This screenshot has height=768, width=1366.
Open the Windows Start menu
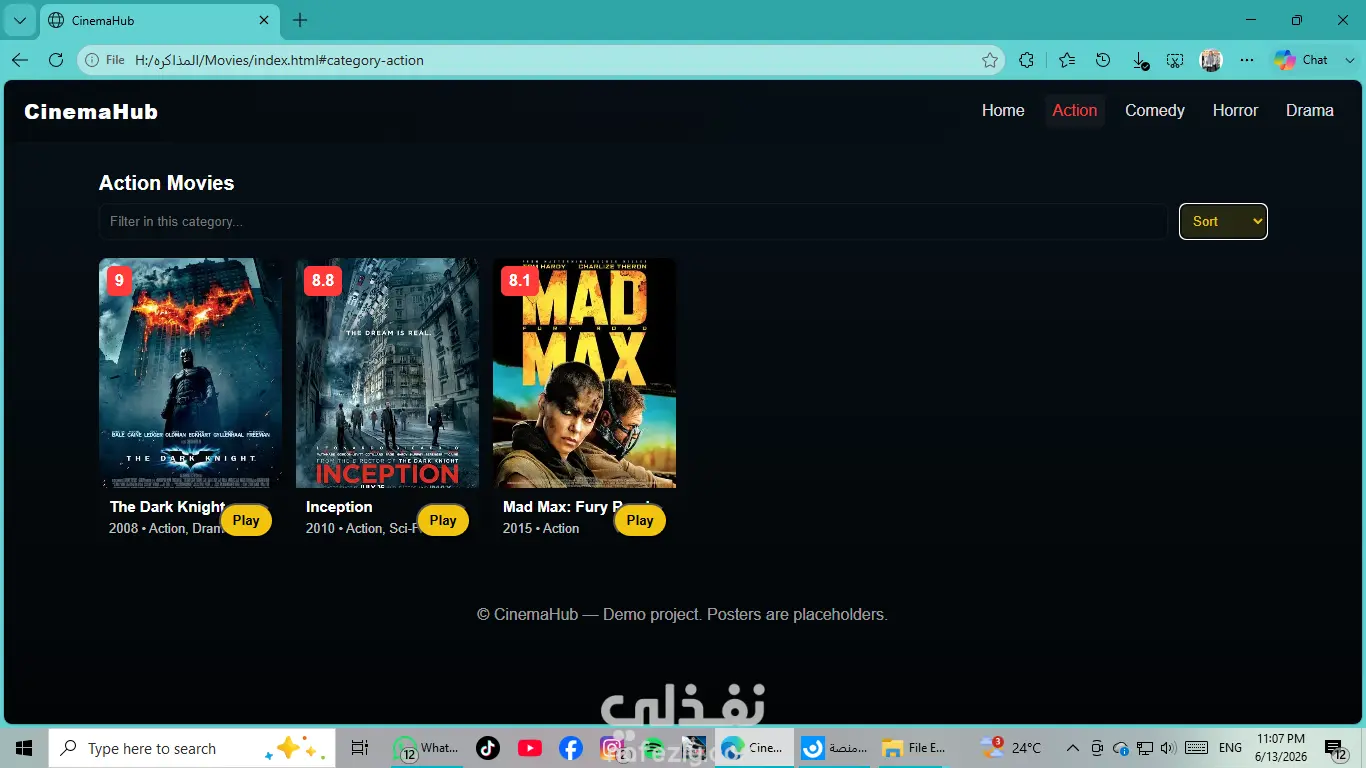[x=24, y=748]
